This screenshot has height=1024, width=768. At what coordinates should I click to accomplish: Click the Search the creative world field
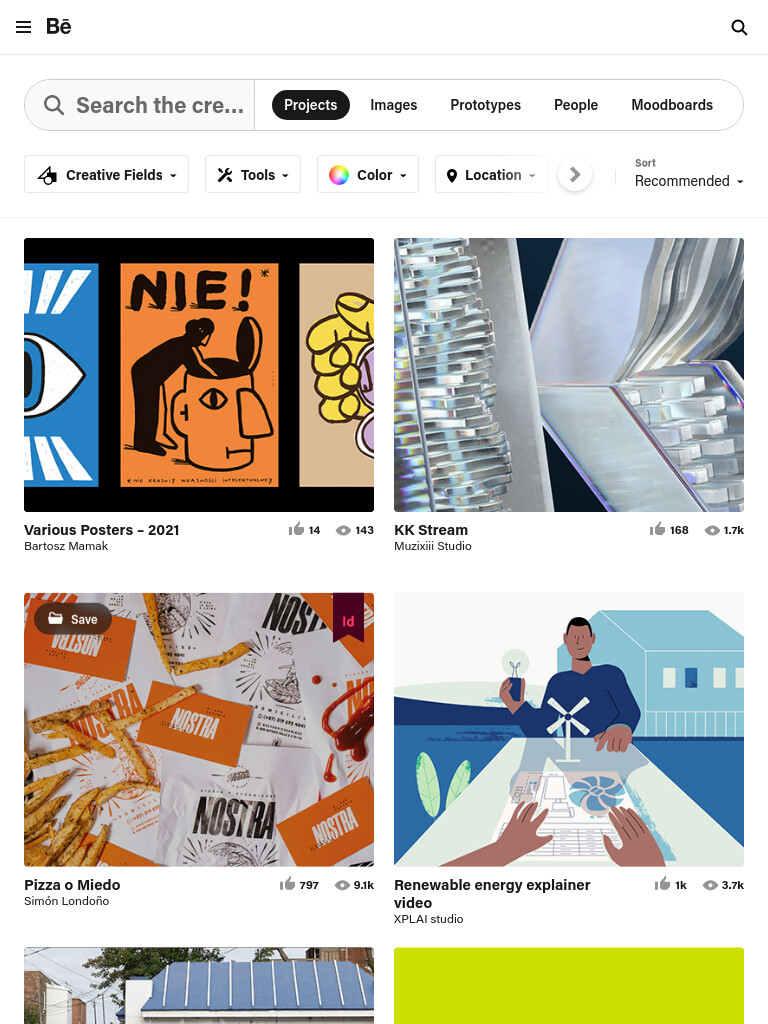[x=140, y=105]
